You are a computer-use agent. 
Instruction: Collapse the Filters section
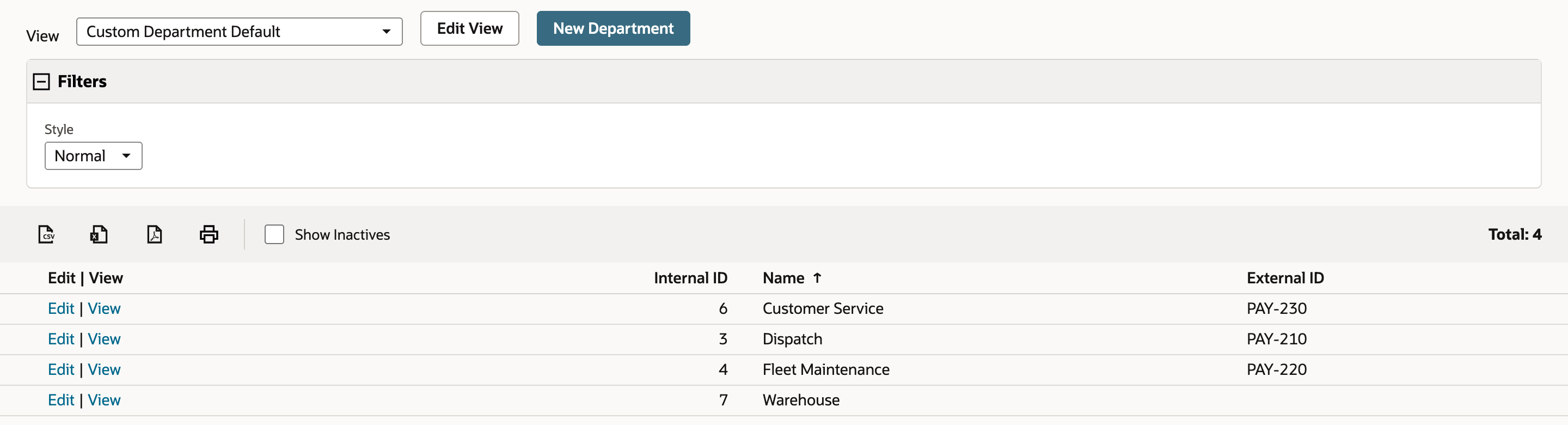pyautogui.click(x=41, y=82)
